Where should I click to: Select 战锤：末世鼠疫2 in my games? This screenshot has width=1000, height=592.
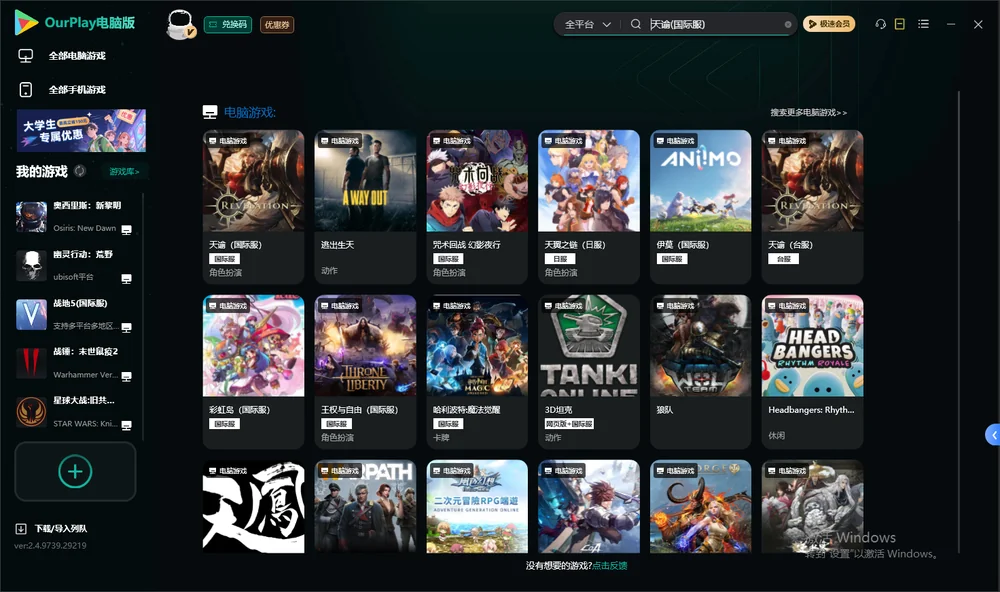[75, 363]
